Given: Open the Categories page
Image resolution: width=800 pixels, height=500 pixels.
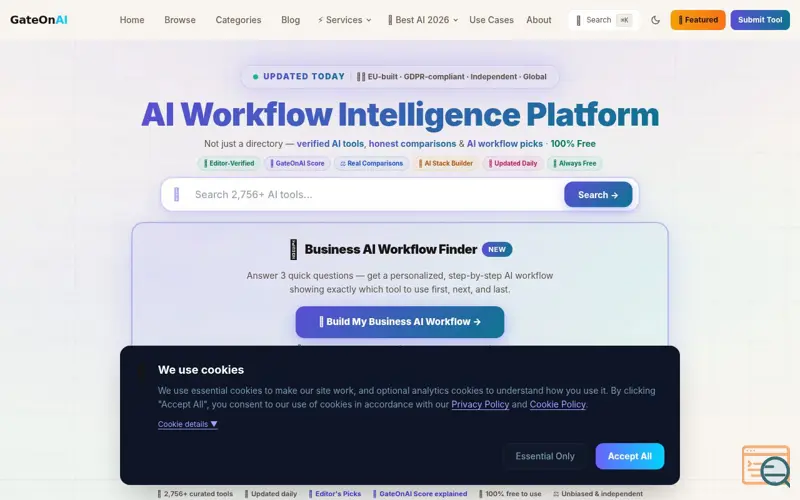Looking at the screenshot, I should point(238,20).
